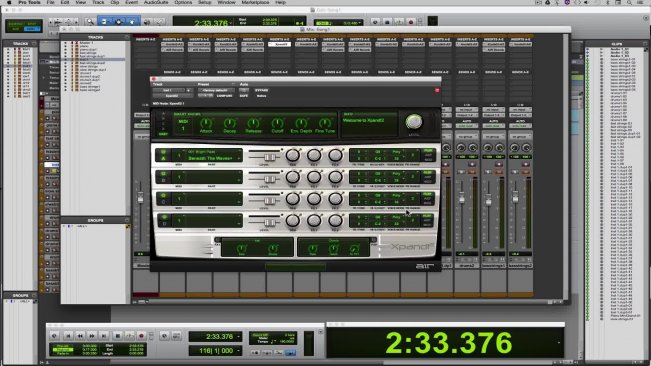
Task: Click Rewind in the Transport window
Action: pos(80,336)
